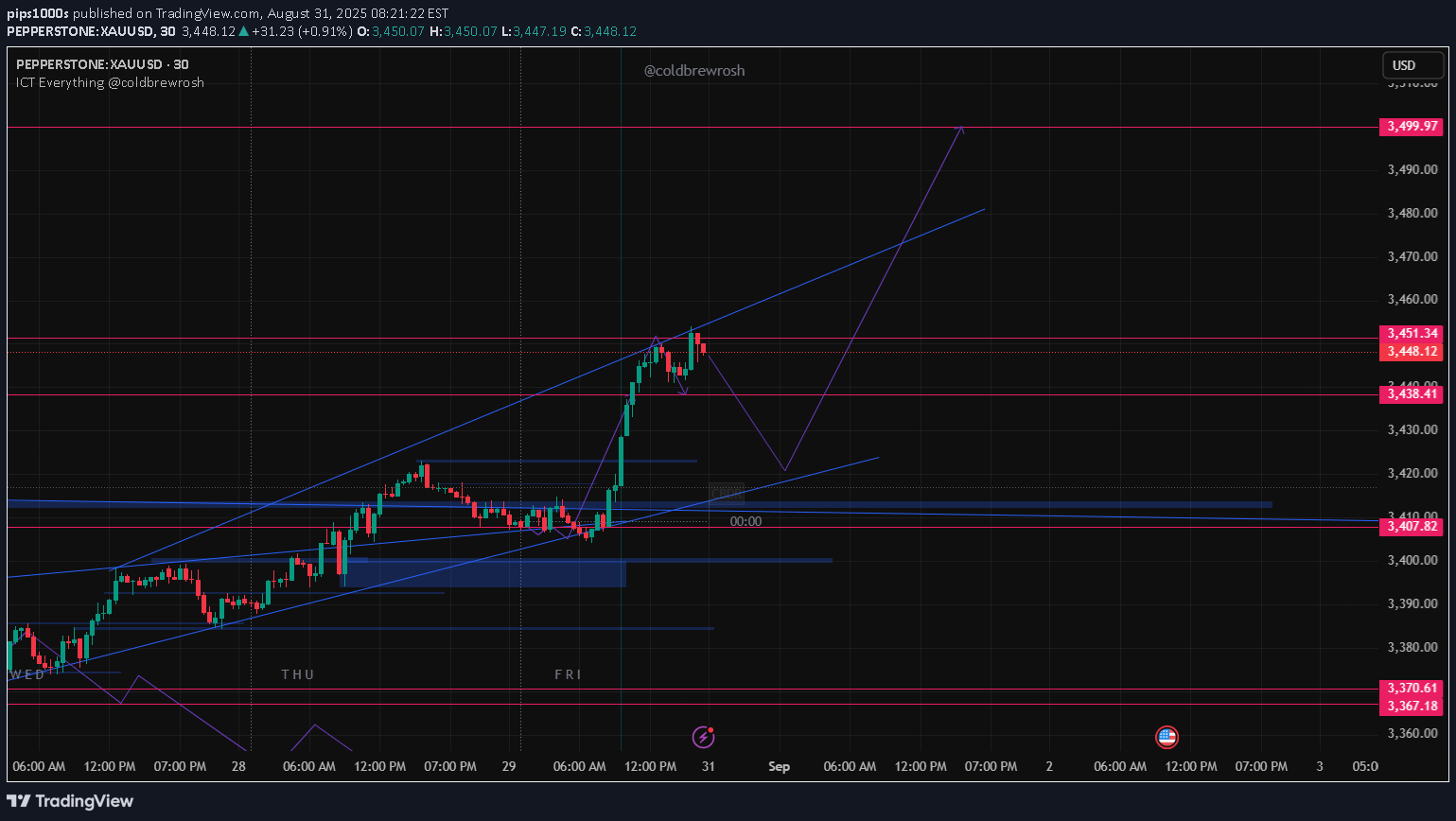Click the 3,499.97 price label
The width and height of the screenshot is (1456, 821).
coord(1412,126)
